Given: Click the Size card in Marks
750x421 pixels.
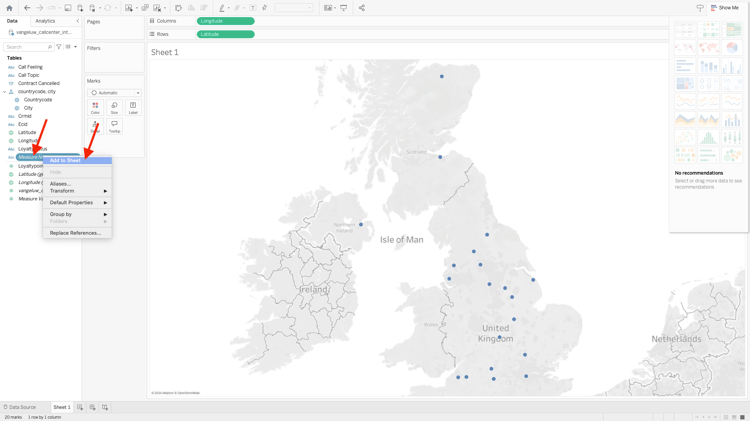Looking at the screenshot, I should [114, 108].
